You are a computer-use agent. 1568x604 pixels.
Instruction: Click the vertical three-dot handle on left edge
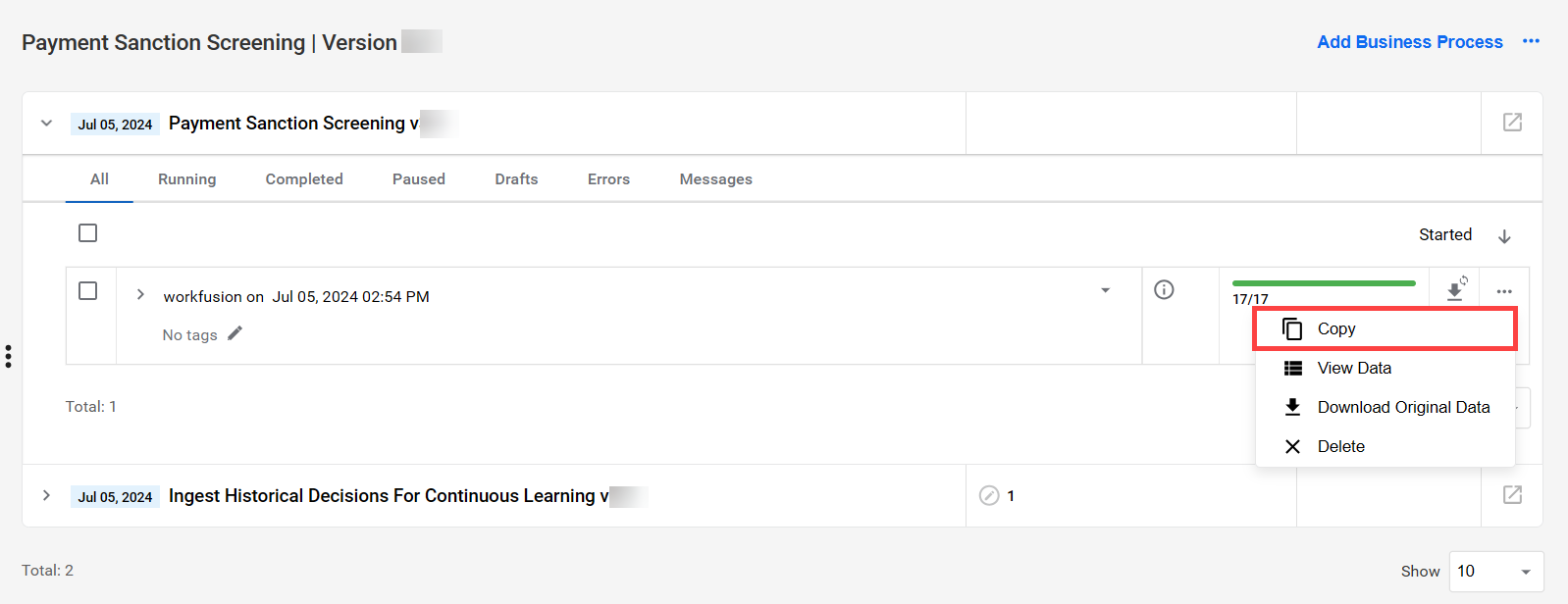pos(8,356)
